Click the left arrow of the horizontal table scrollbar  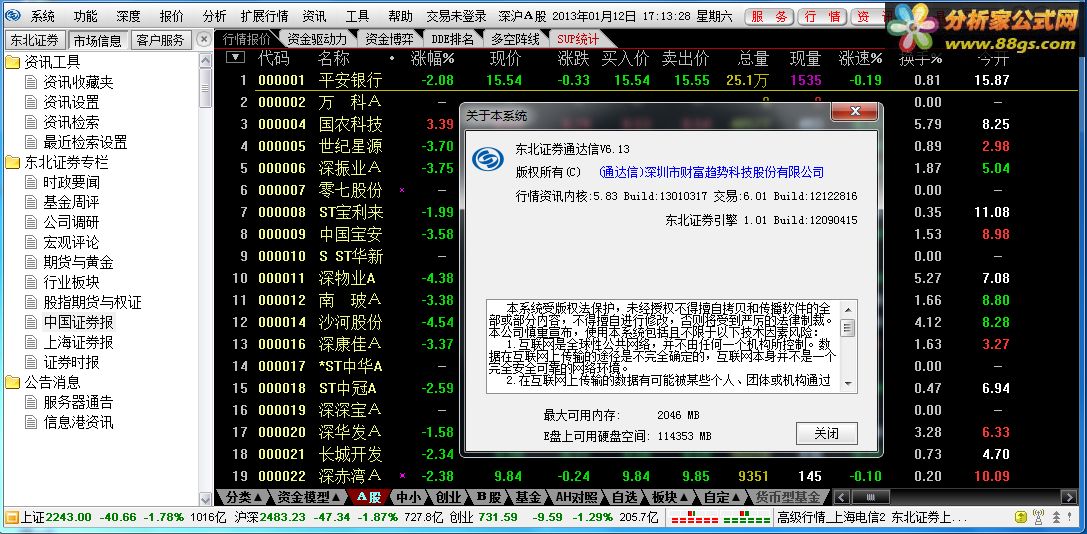(x=841, y=497)
